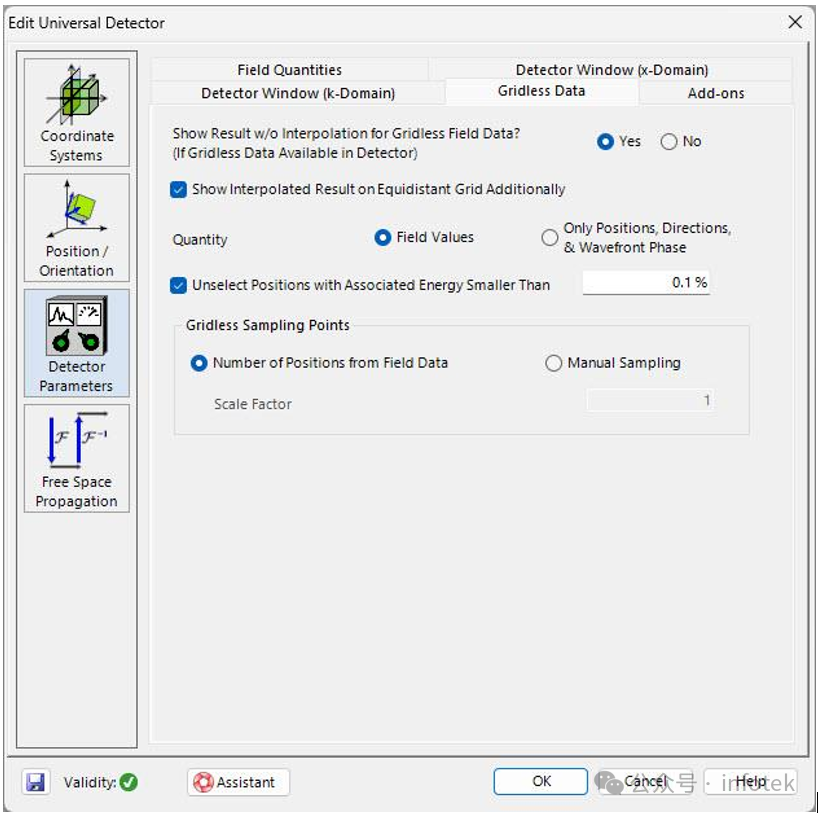821x816 pixels.
Task: Uncheck 'Unselect Positions with Associated Energy Smaller Than'
Action: [179, 285]
